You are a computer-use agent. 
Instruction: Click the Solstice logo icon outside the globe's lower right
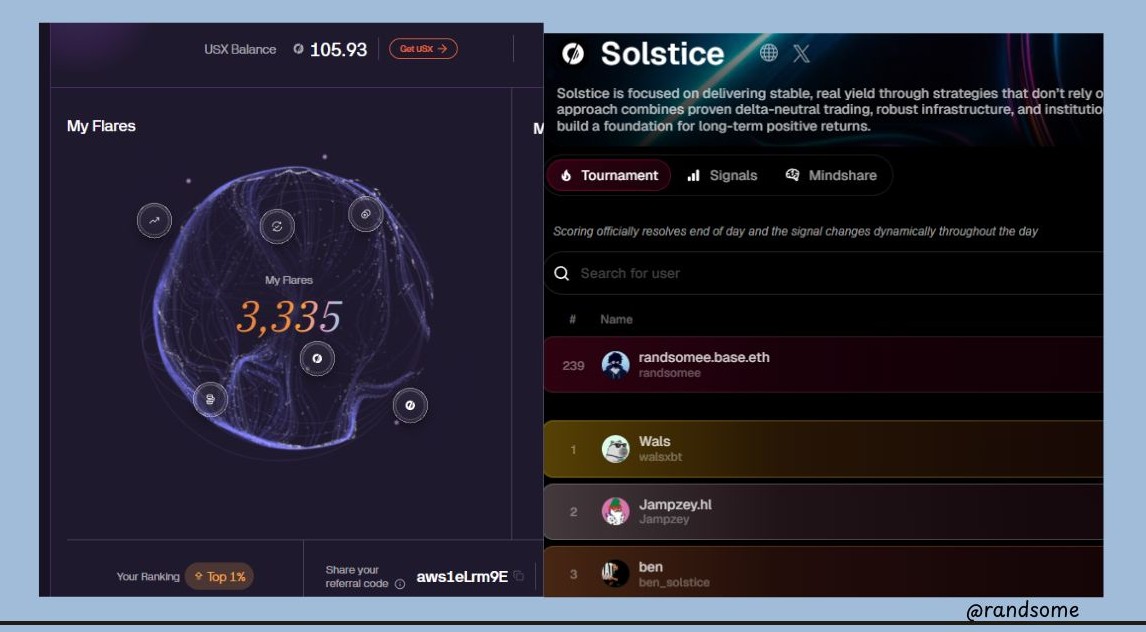tap(410, 405)
